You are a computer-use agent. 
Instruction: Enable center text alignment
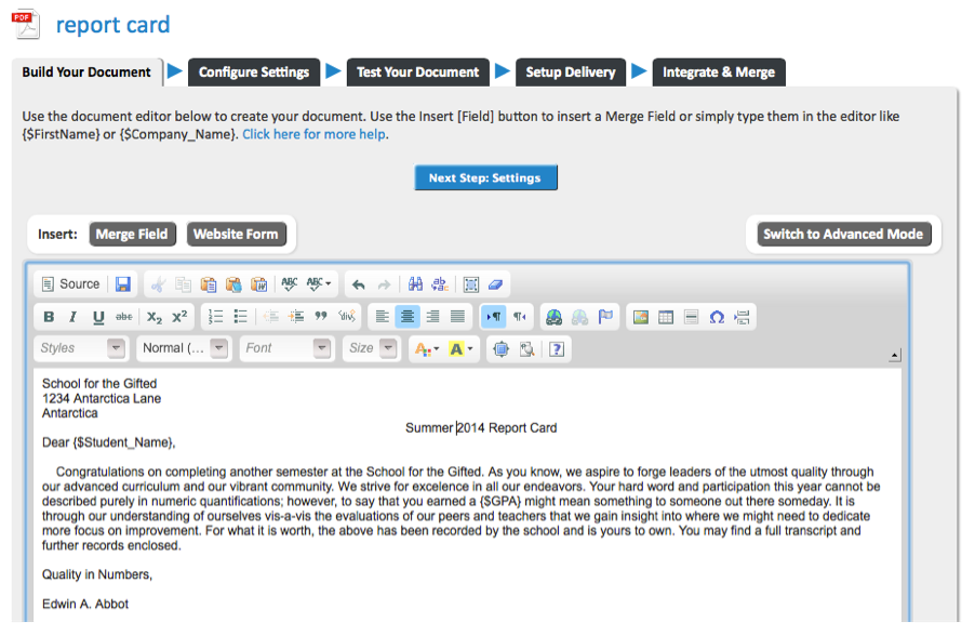click(407, 316)
